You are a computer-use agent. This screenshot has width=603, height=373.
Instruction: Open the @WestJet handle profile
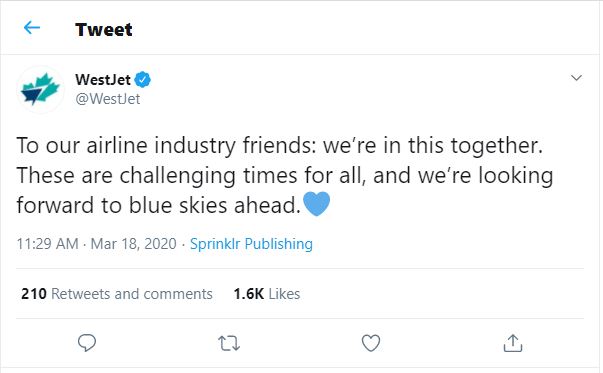108,99
